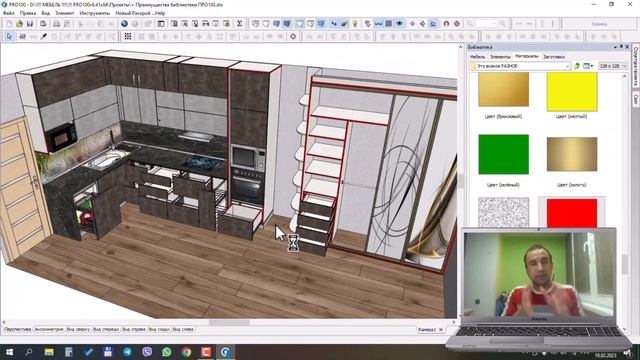Image resolution: width=640 pixels, height=360 pixels.
Task: Click the red circle target icon
Action: point(293,36)
